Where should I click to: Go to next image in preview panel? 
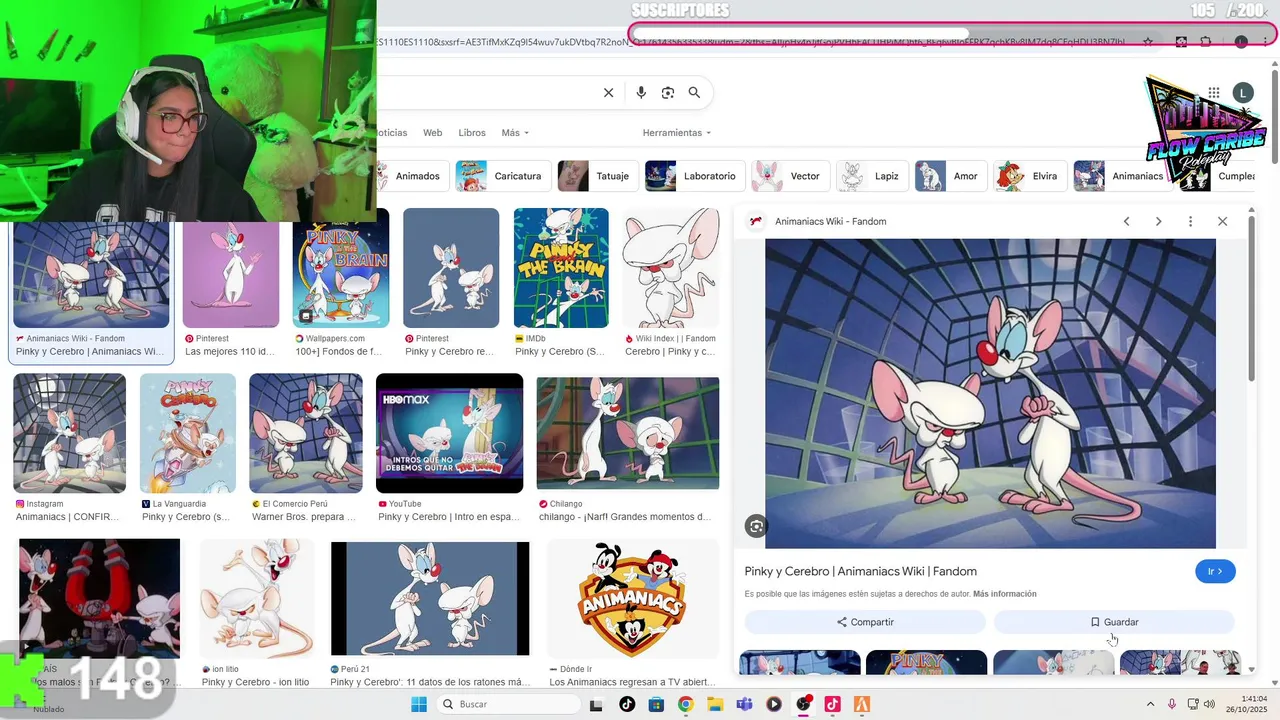click(x=1158, y=221)
